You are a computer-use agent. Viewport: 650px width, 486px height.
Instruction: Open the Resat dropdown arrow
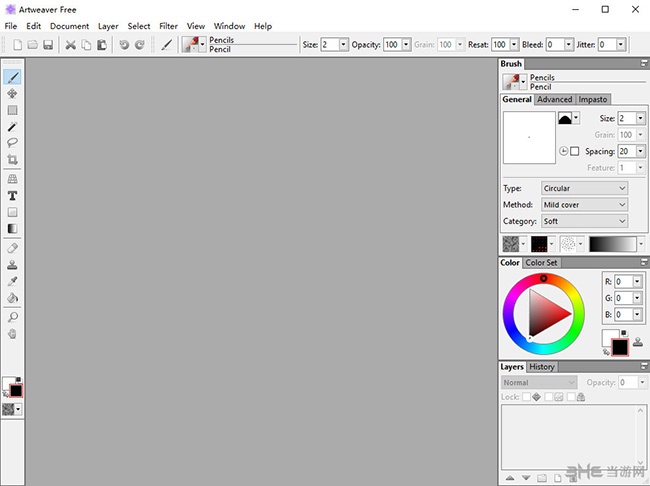coord(514,45)
